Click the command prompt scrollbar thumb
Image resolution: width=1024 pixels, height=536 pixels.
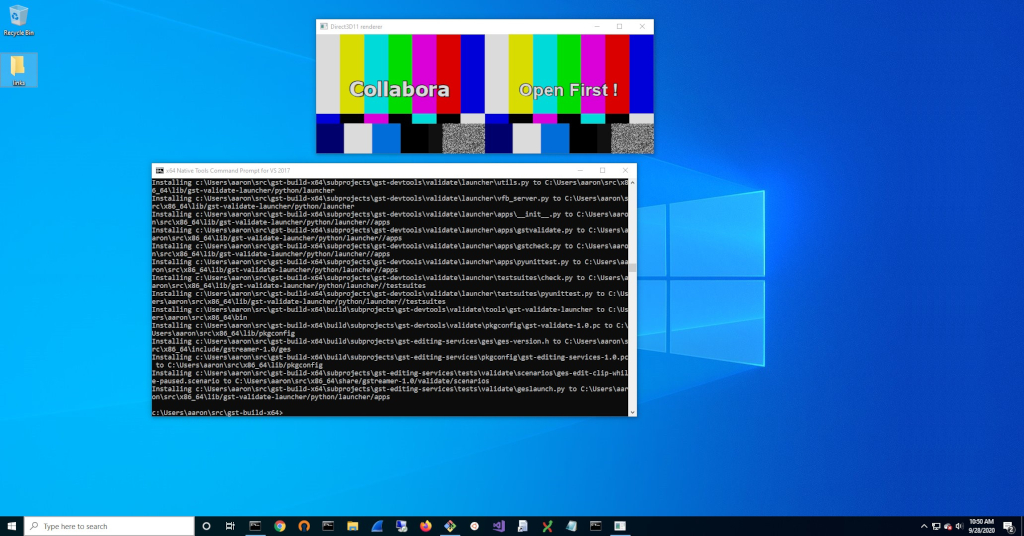click(x=632, y=268)
